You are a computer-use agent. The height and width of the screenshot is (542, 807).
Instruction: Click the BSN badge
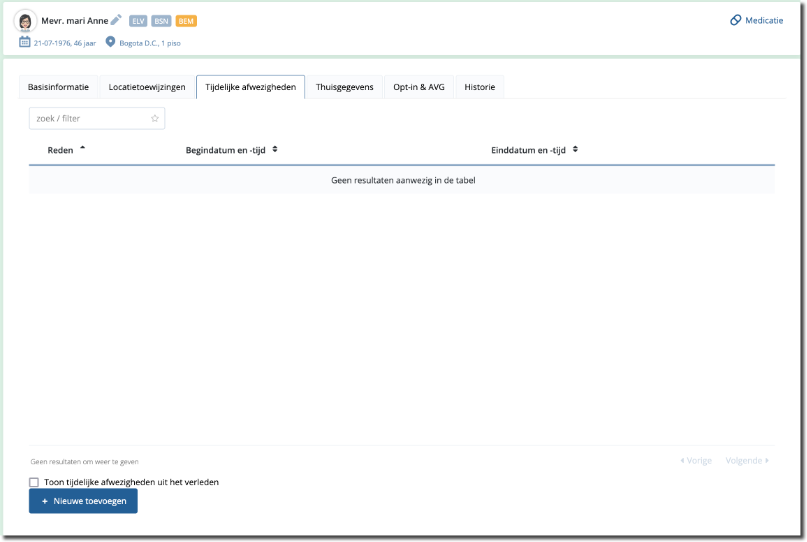(x=161, y=21)
